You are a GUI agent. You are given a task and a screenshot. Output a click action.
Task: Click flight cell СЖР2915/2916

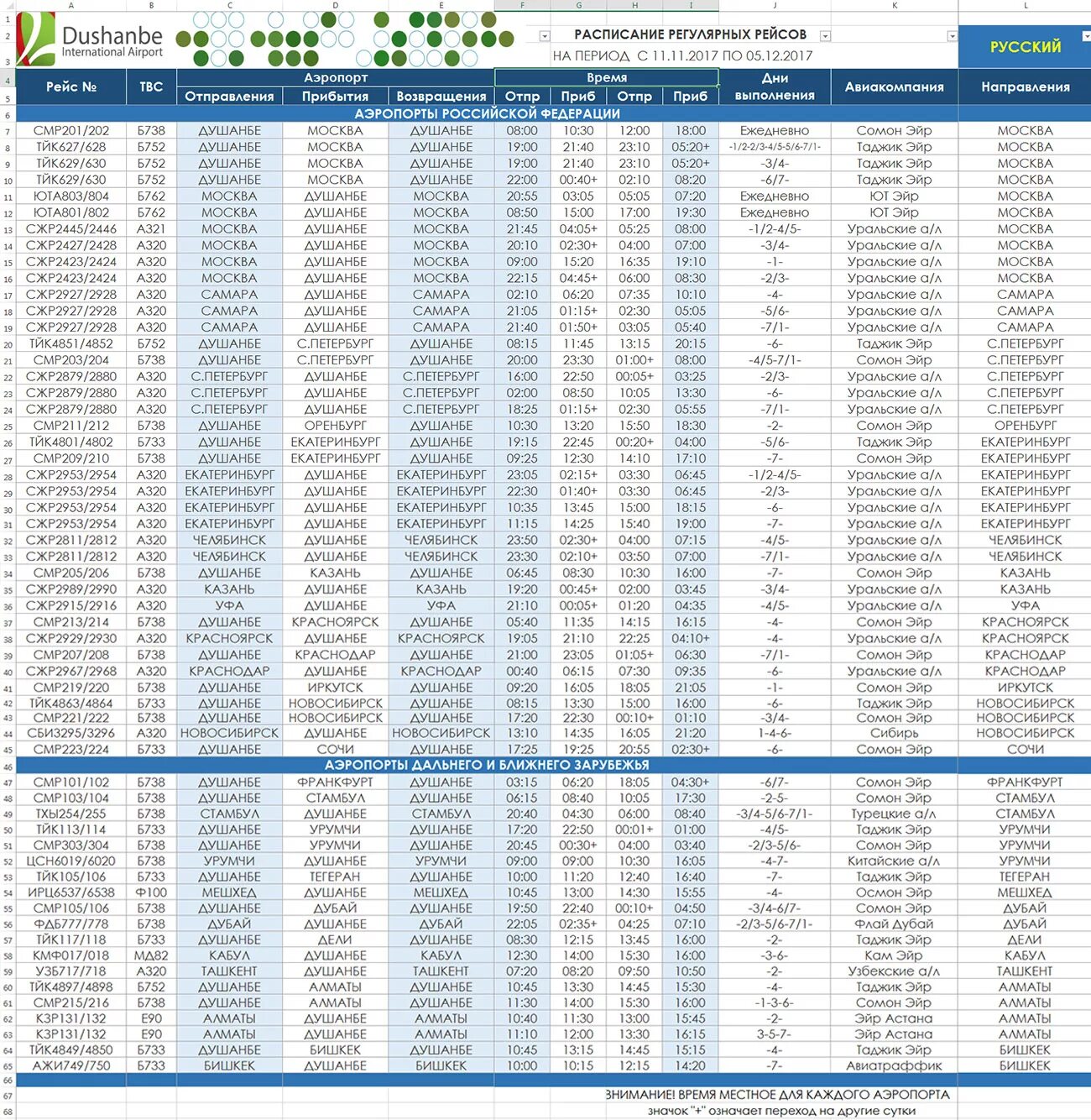point(71,605)
